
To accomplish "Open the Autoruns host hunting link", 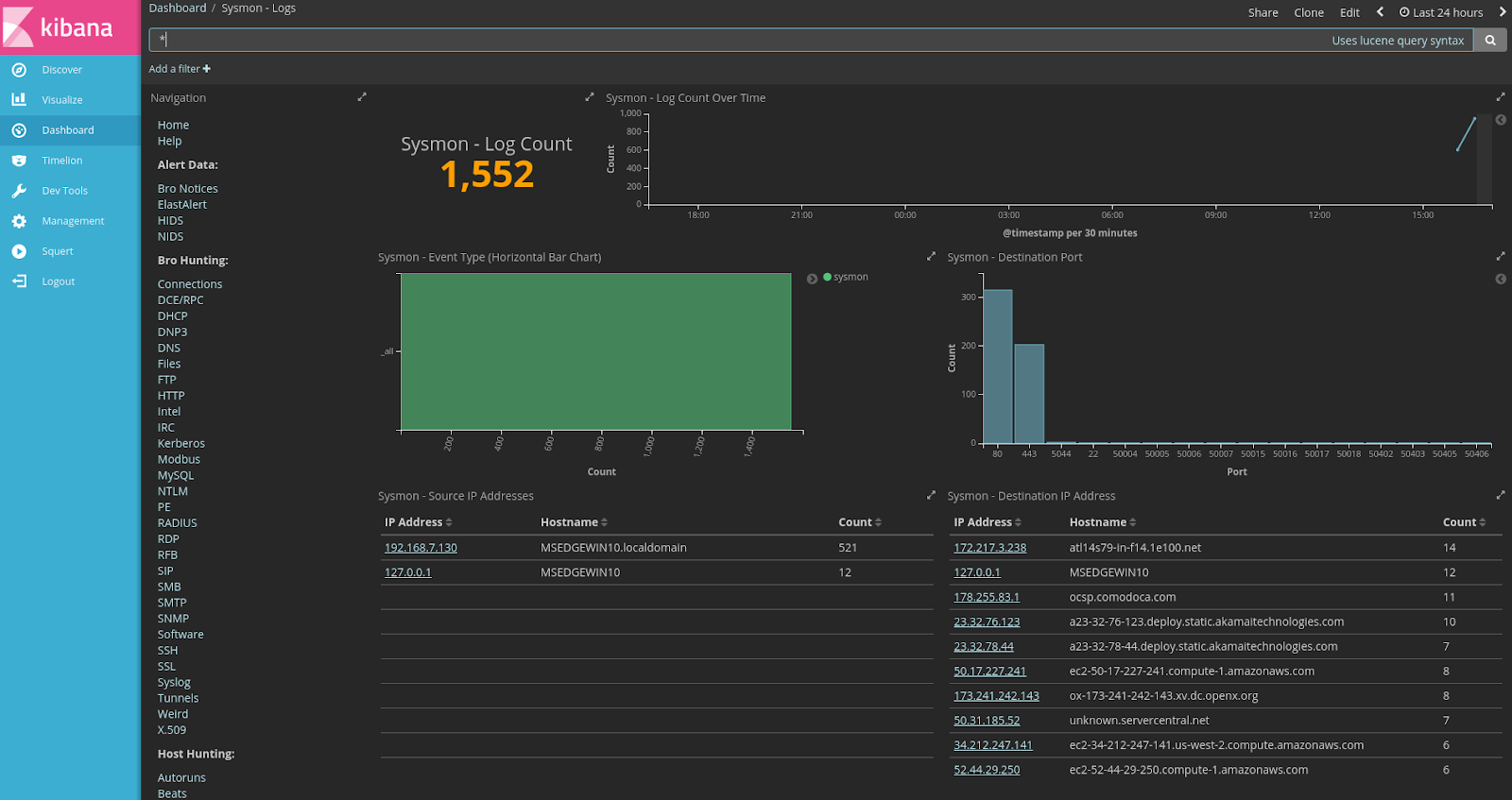I will (181, 778).
